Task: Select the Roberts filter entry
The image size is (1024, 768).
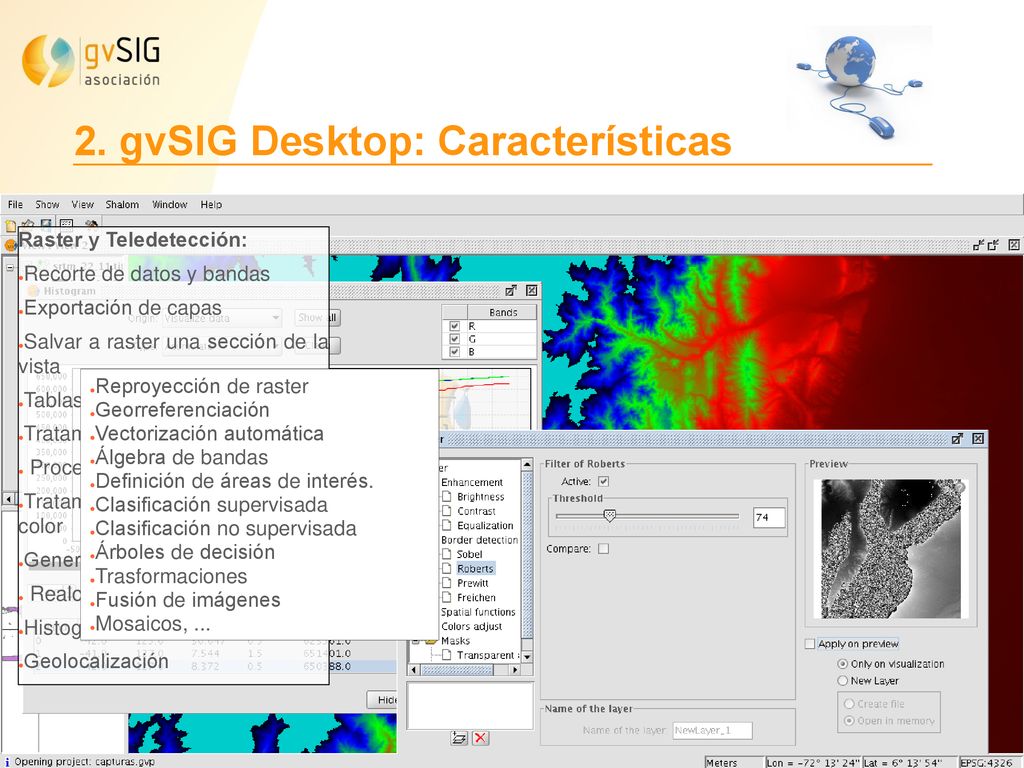Action: tap(475, 569)
